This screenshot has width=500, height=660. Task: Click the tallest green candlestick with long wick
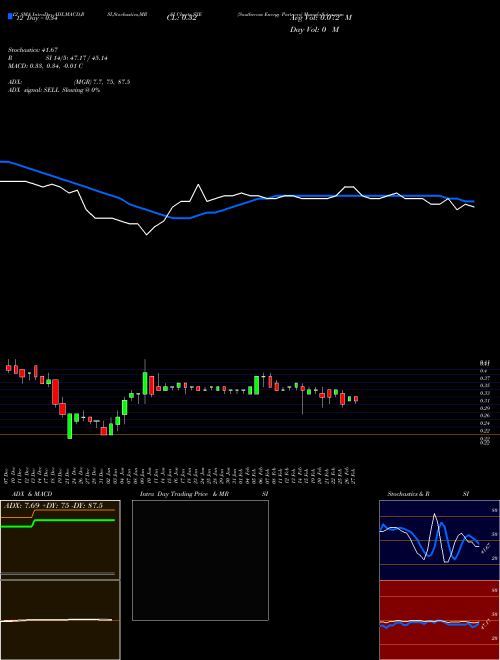point(145,382)
